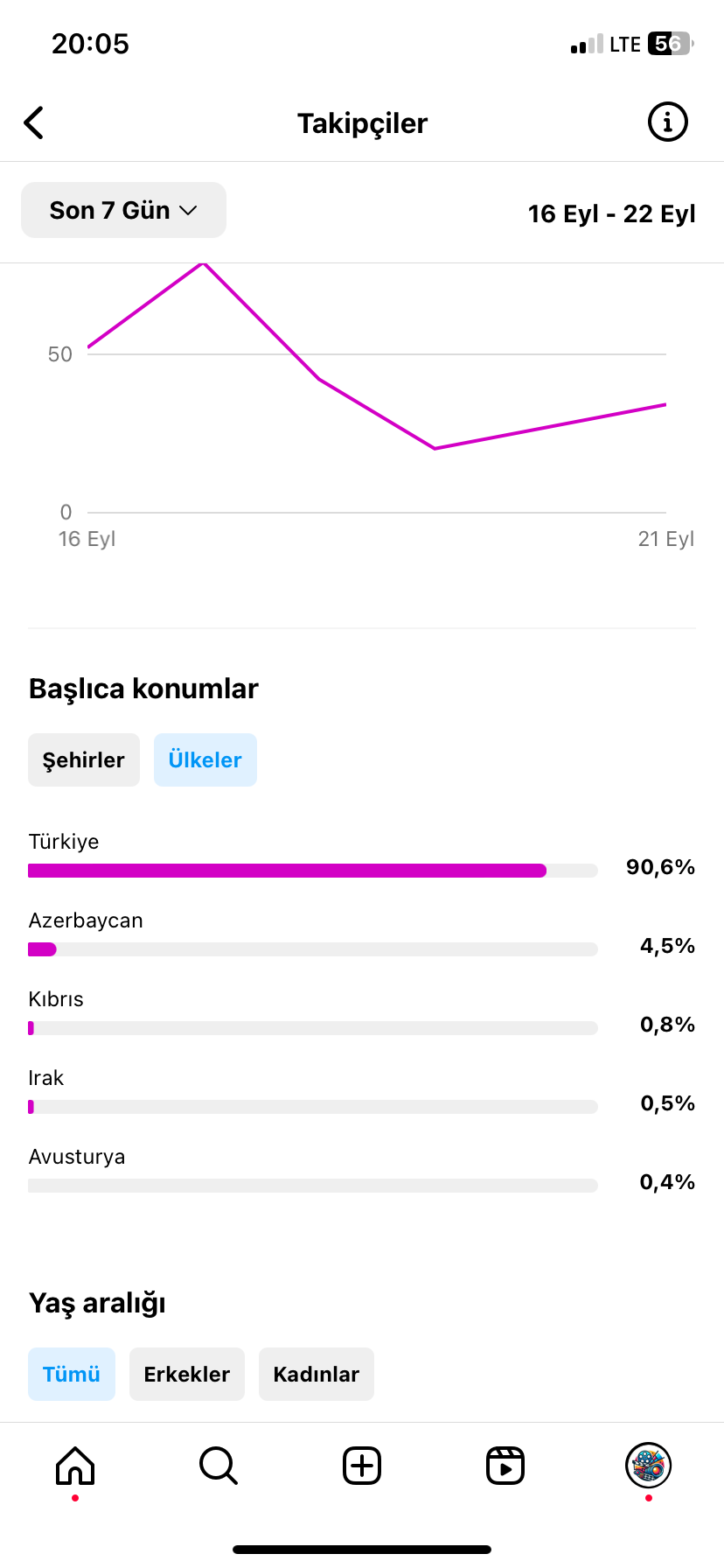The width and height of the screenshot is (724, 1568).
Task: Go back using the left arrow
Action: (x=34, y=122)
